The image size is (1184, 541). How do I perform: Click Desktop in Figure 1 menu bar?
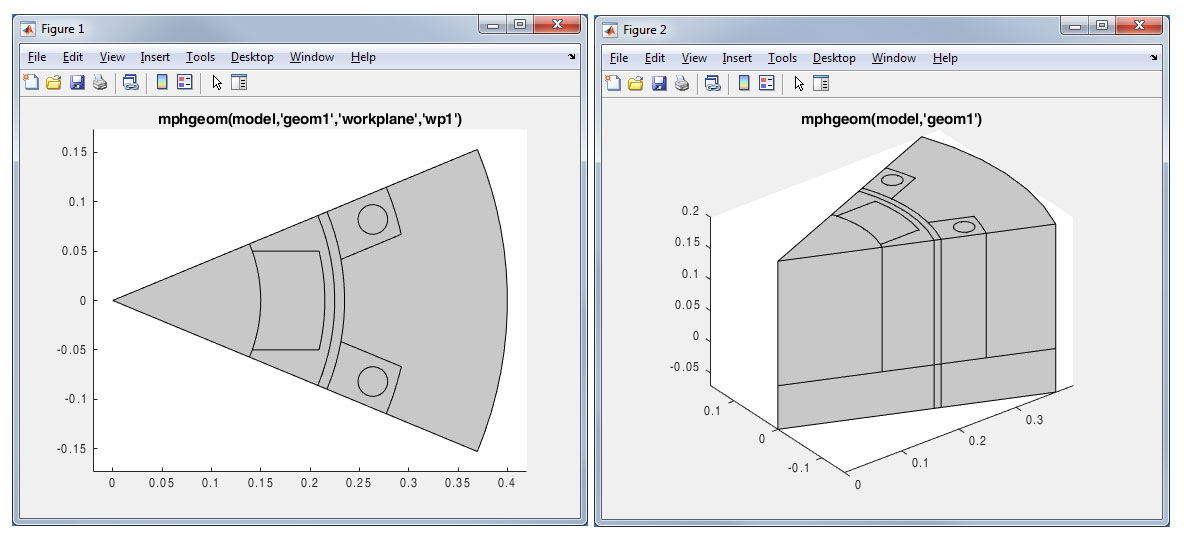pyautogui.click(x=252, y=57)
